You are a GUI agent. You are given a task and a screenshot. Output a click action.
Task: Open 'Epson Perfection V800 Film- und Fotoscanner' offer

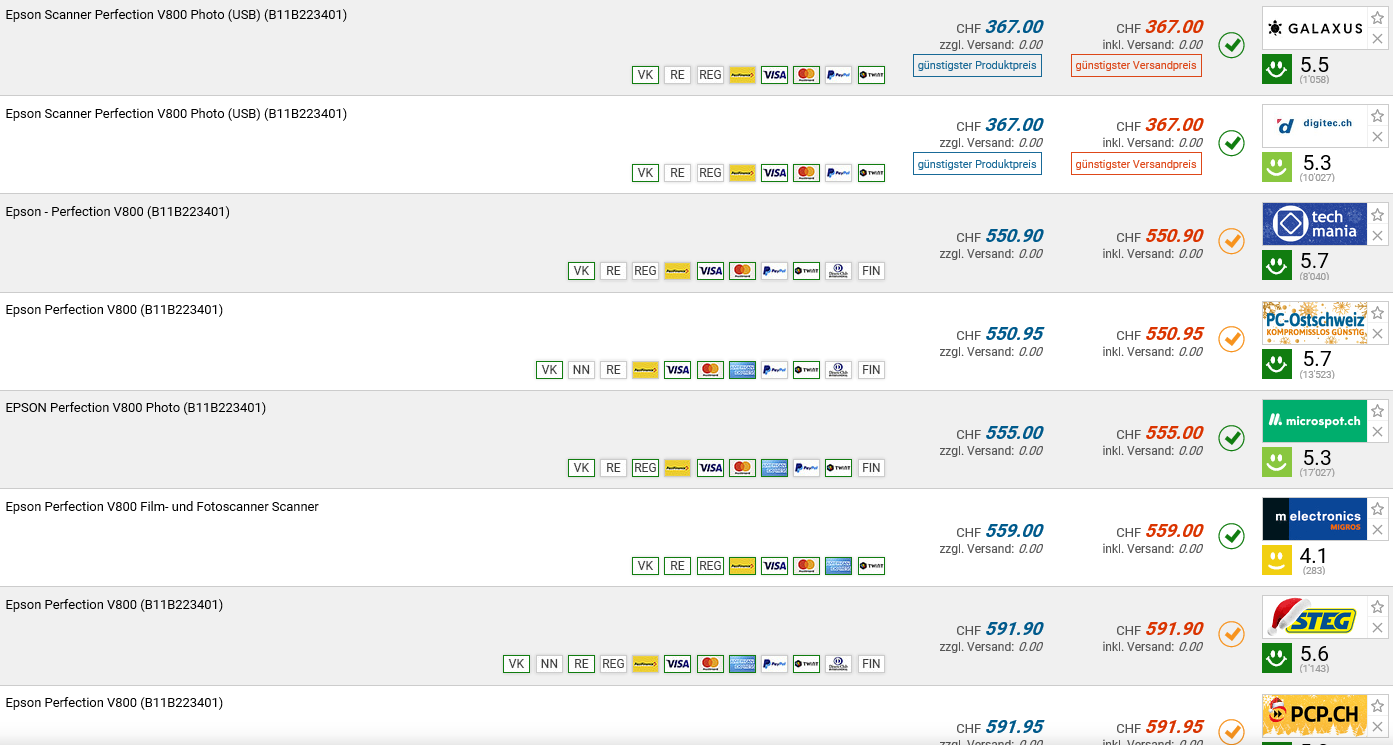click(x=162, y=507)
